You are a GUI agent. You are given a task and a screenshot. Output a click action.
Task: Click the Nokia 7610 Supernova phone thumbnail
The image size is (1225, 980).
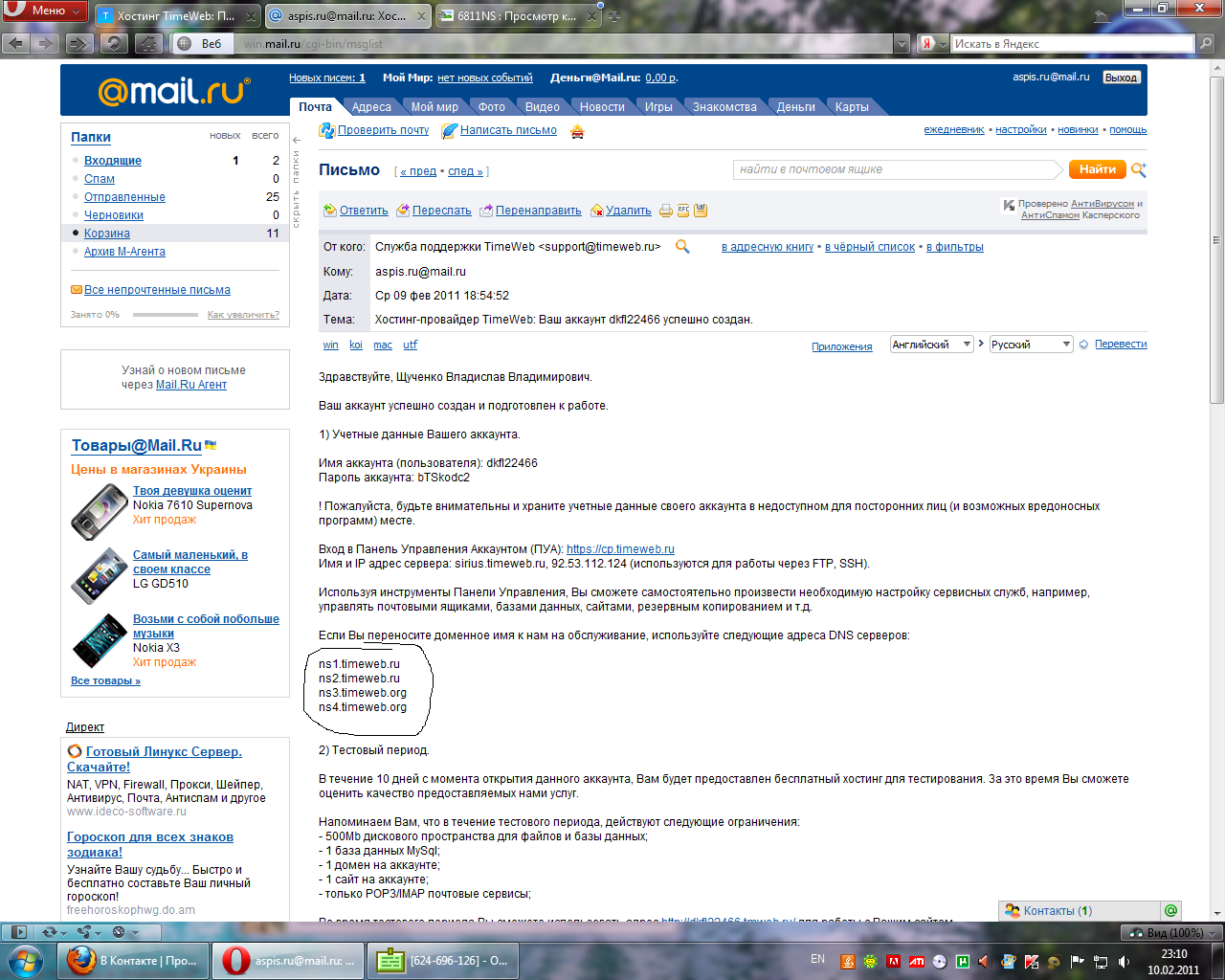tap(99, 511)
